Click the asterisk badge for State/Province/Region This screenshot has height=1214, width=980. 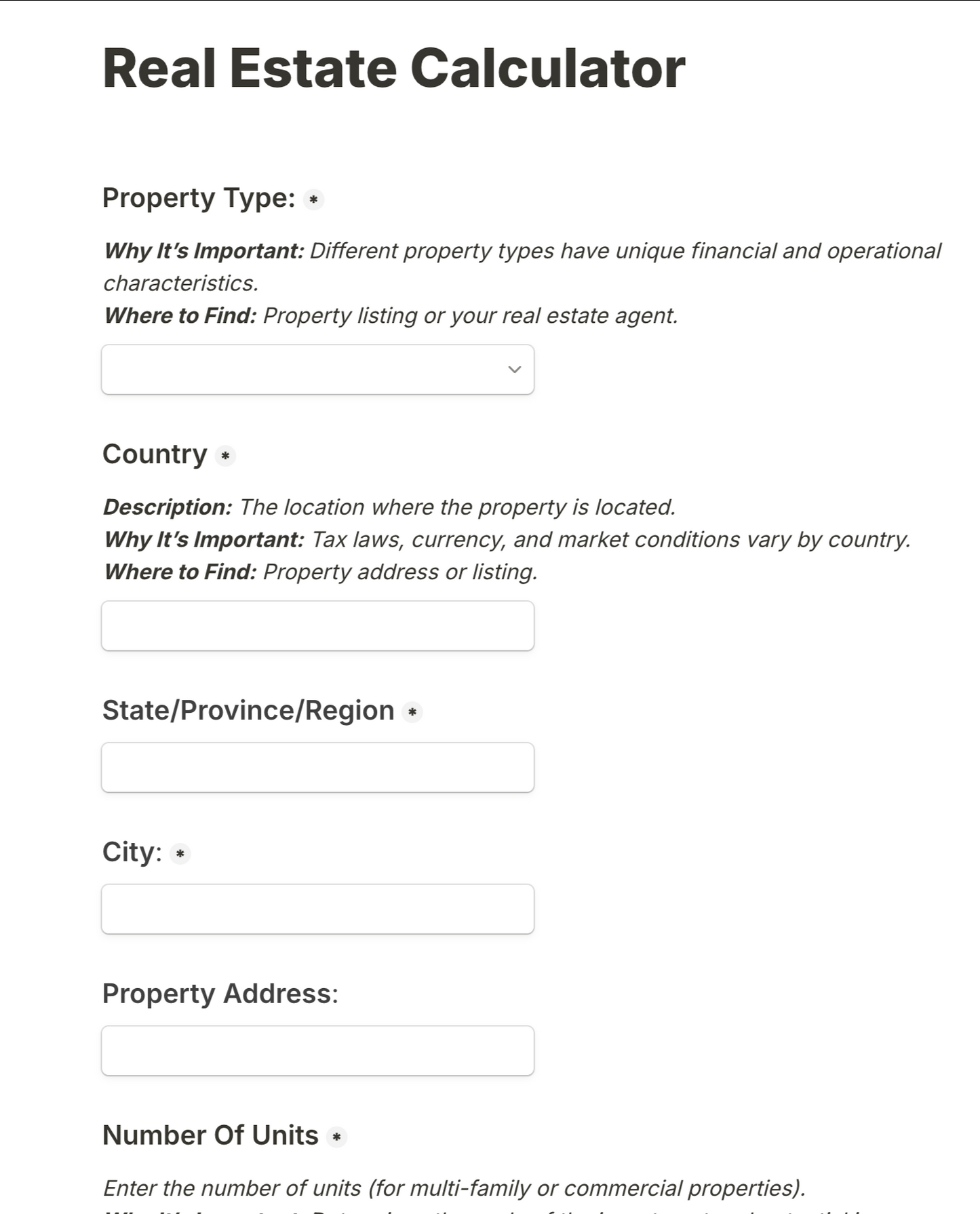[412, 712]
